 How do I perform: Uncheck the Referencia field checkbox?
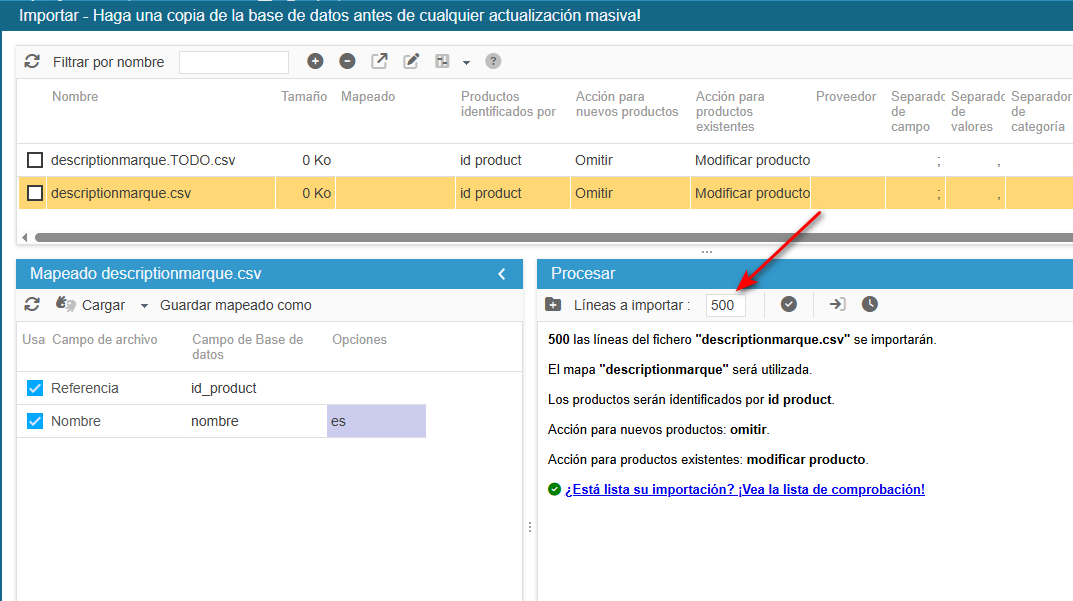click(x=35, y=388)
